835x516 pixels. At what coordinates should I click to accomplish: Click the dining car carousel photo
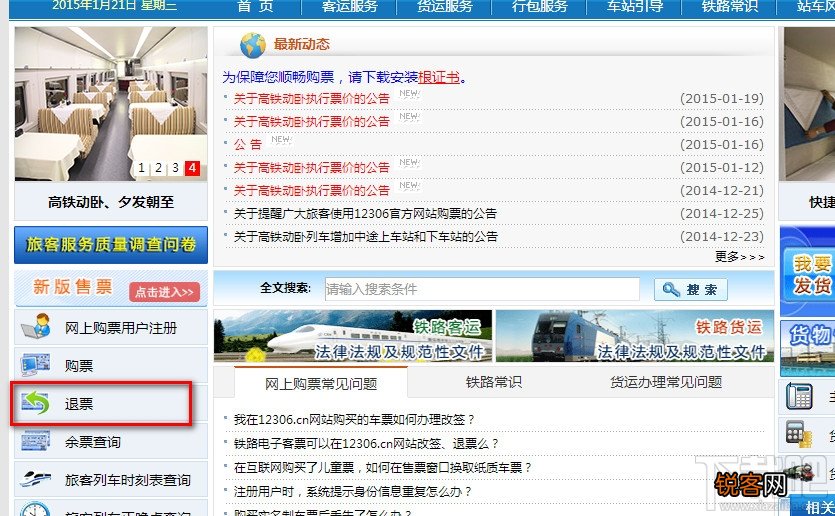tap(111, 104)
